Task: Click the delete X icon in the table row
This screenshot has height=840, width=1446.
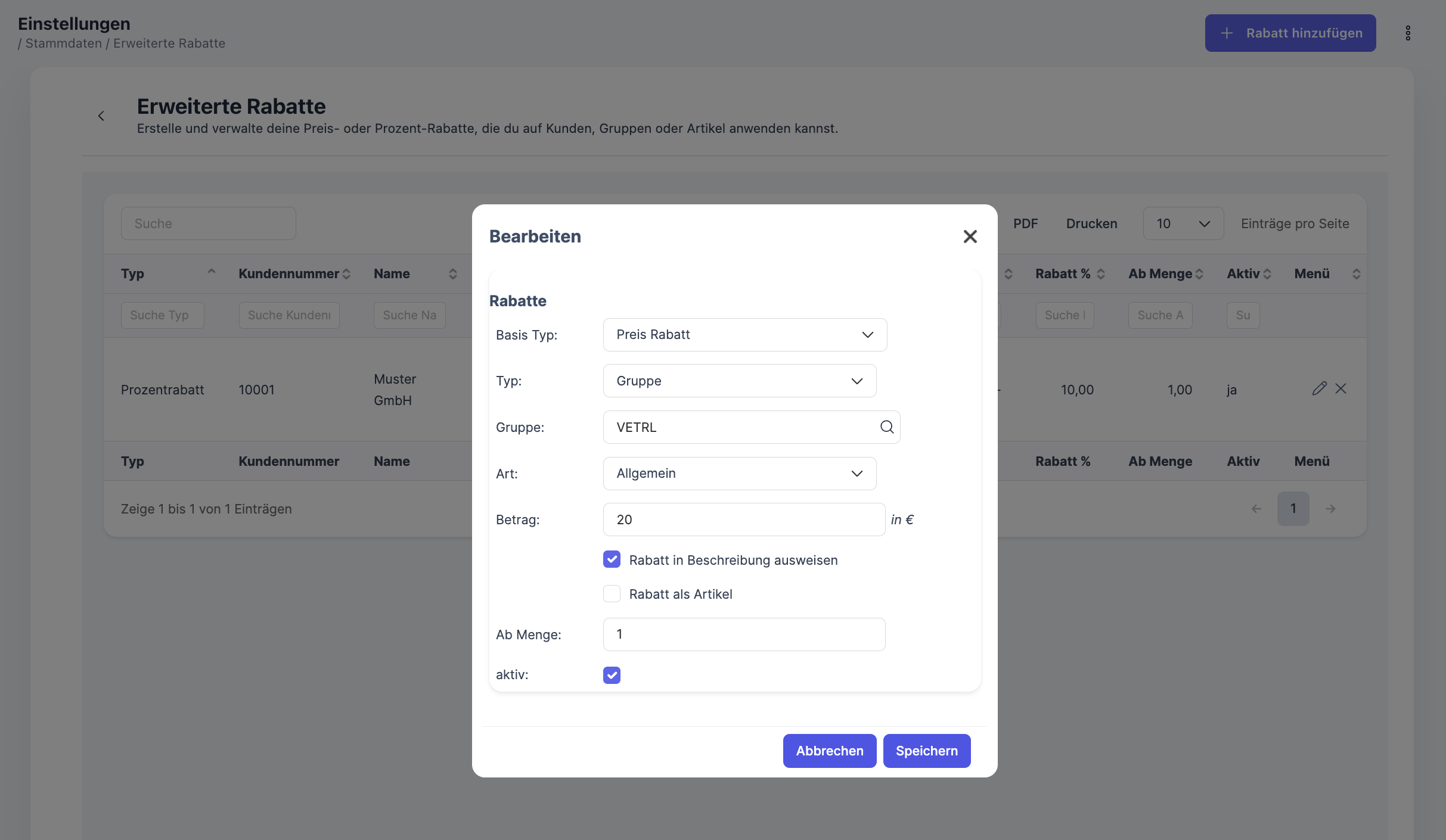Action: pos(1341,388)
